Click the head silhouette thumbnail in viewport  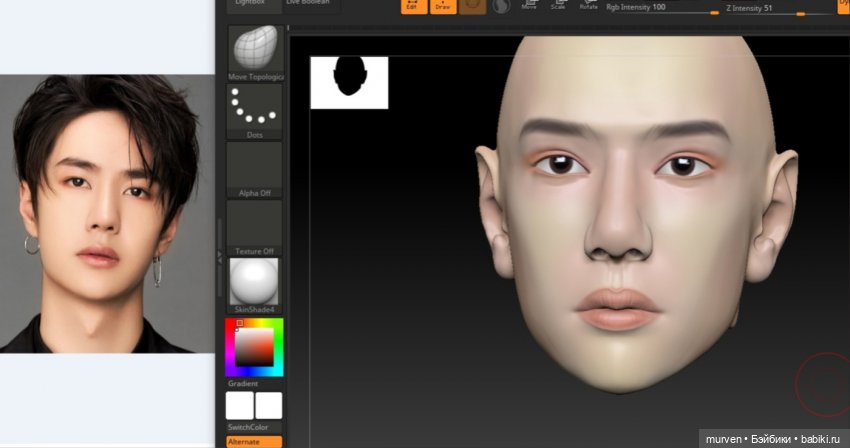pos(349,82)
